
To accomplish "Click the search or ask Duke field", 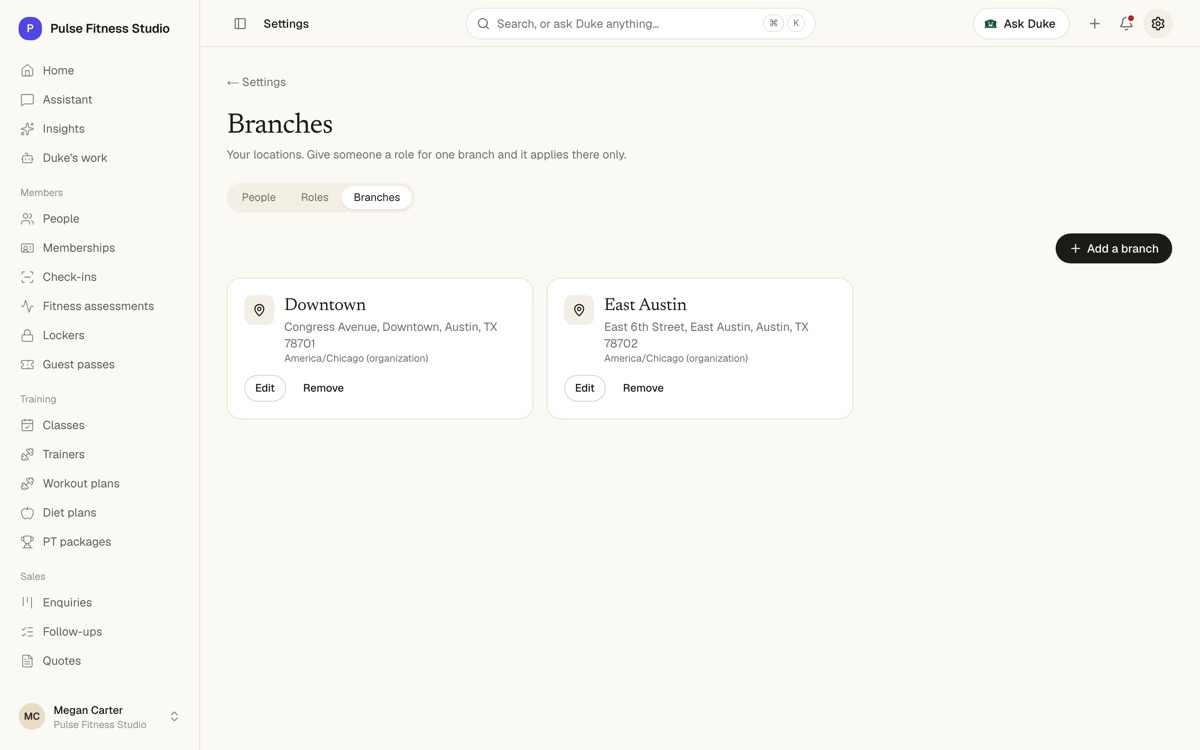I will [641, 24].
